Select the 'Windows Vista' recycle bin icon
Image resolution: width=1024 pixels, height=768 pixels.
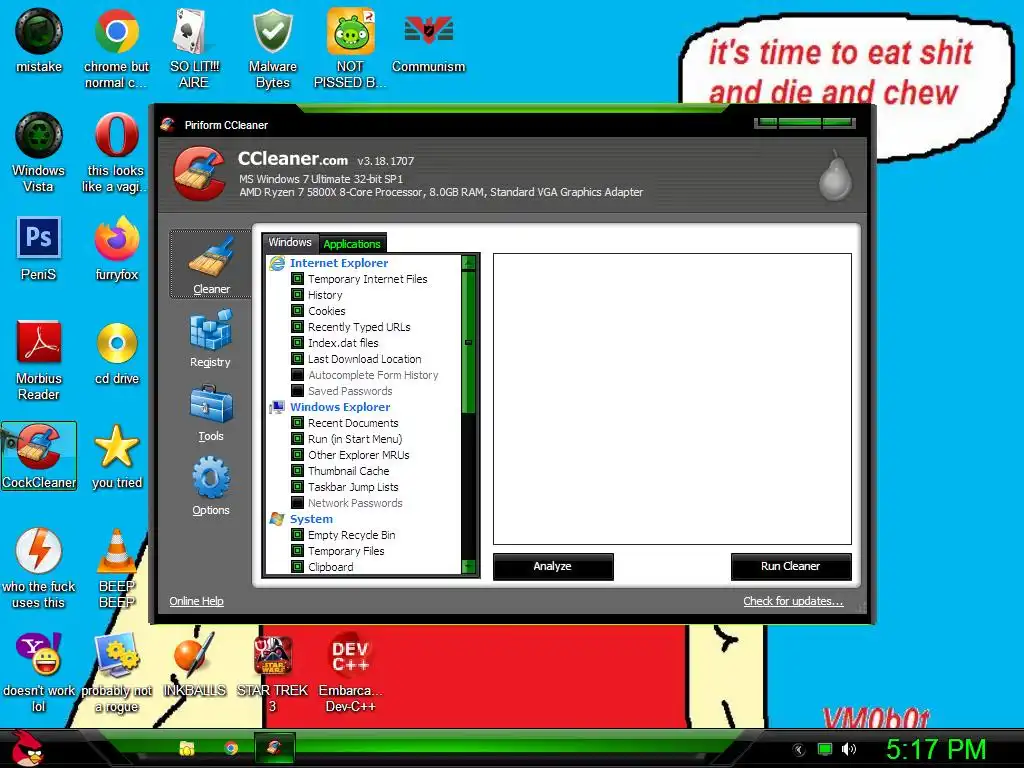39,135
